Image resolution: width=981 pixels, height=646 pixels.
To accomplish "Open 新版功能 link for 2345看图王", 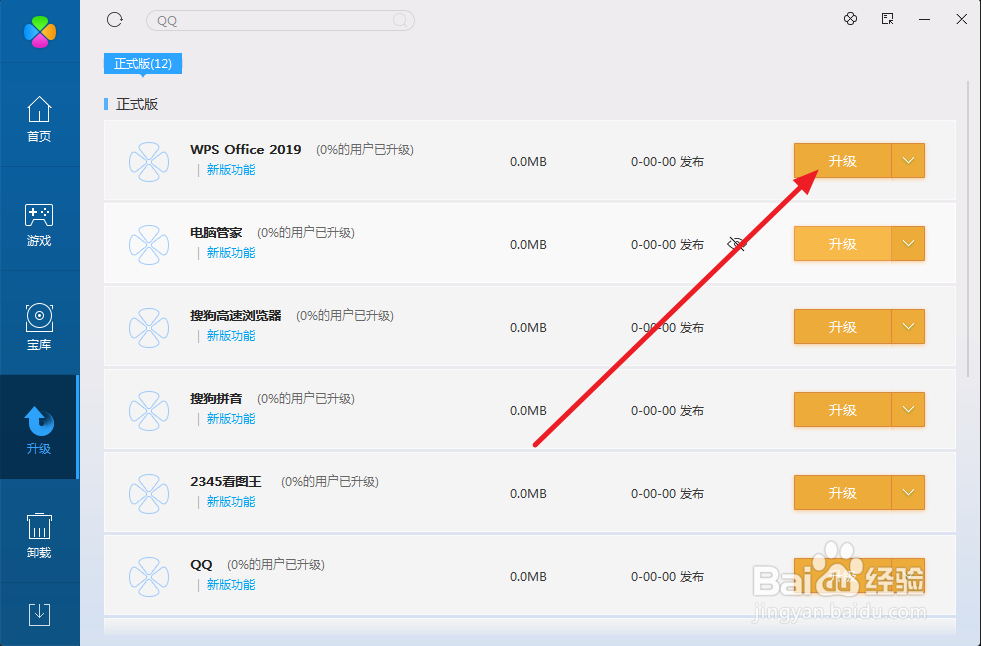I will [231, 502].
